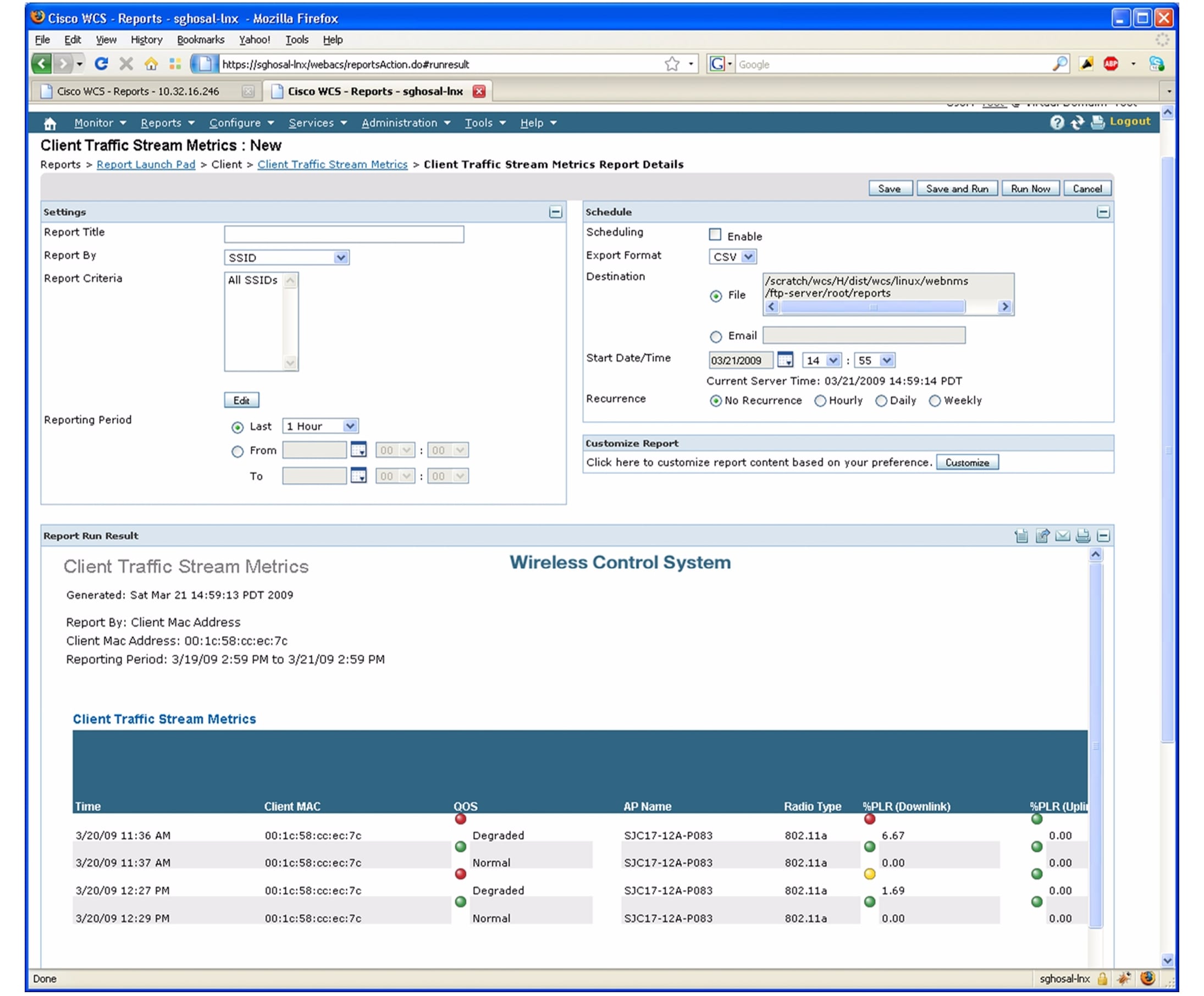The height and width of the screenshot is (996, 1204).
Task: Click the refresh icon beside Help
Action: point(1078,123)
